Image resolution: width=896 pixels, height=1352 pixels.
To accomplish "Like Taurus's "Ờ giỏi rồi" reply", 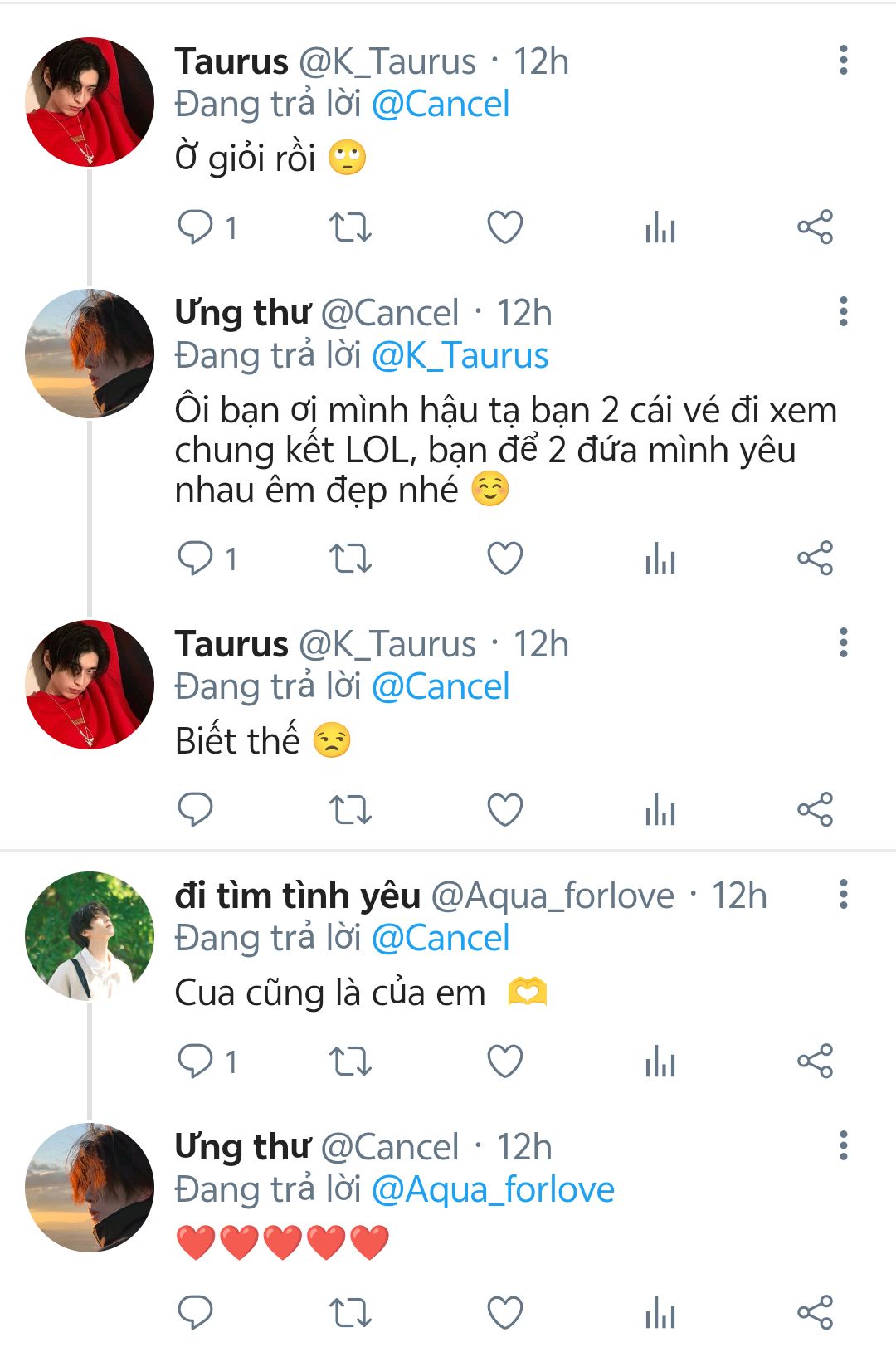I will (504, 227).
